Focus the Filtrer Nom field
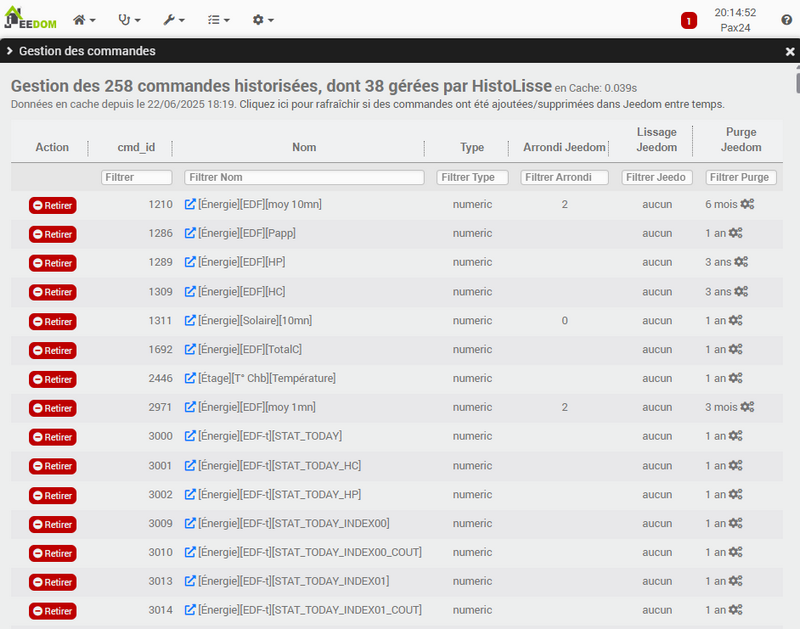The height and width of the screenshot is (629, 800). click(304, 177)
